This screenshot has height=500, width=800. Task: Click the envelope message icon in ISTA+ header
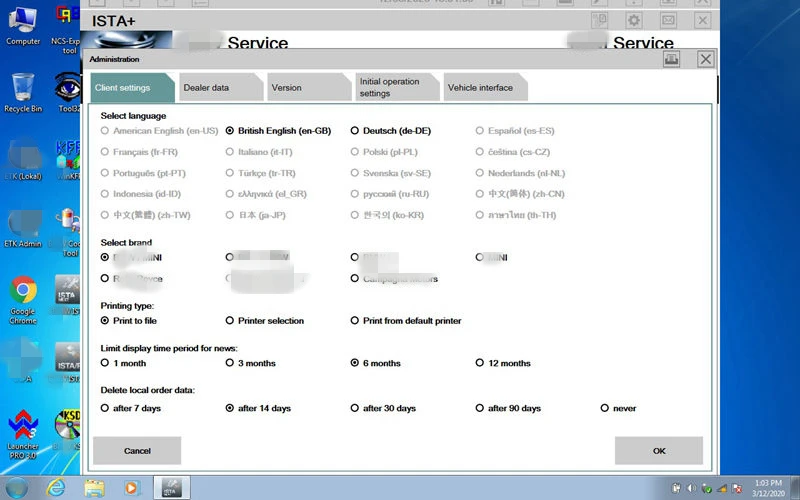pyautogui.click(x=668, y=20)
